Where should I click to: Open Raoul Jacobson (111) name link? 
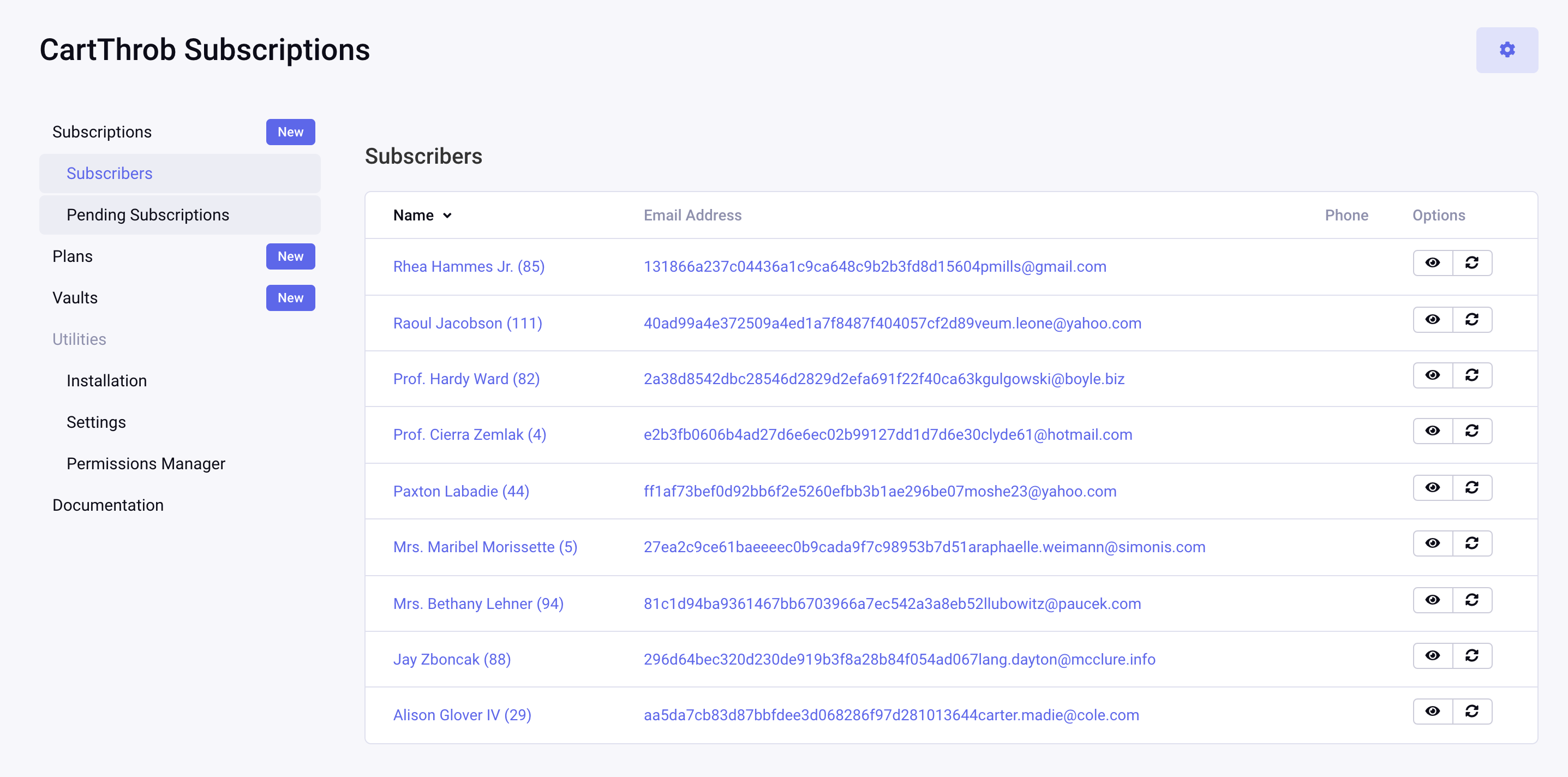click(x=468, y=324)
